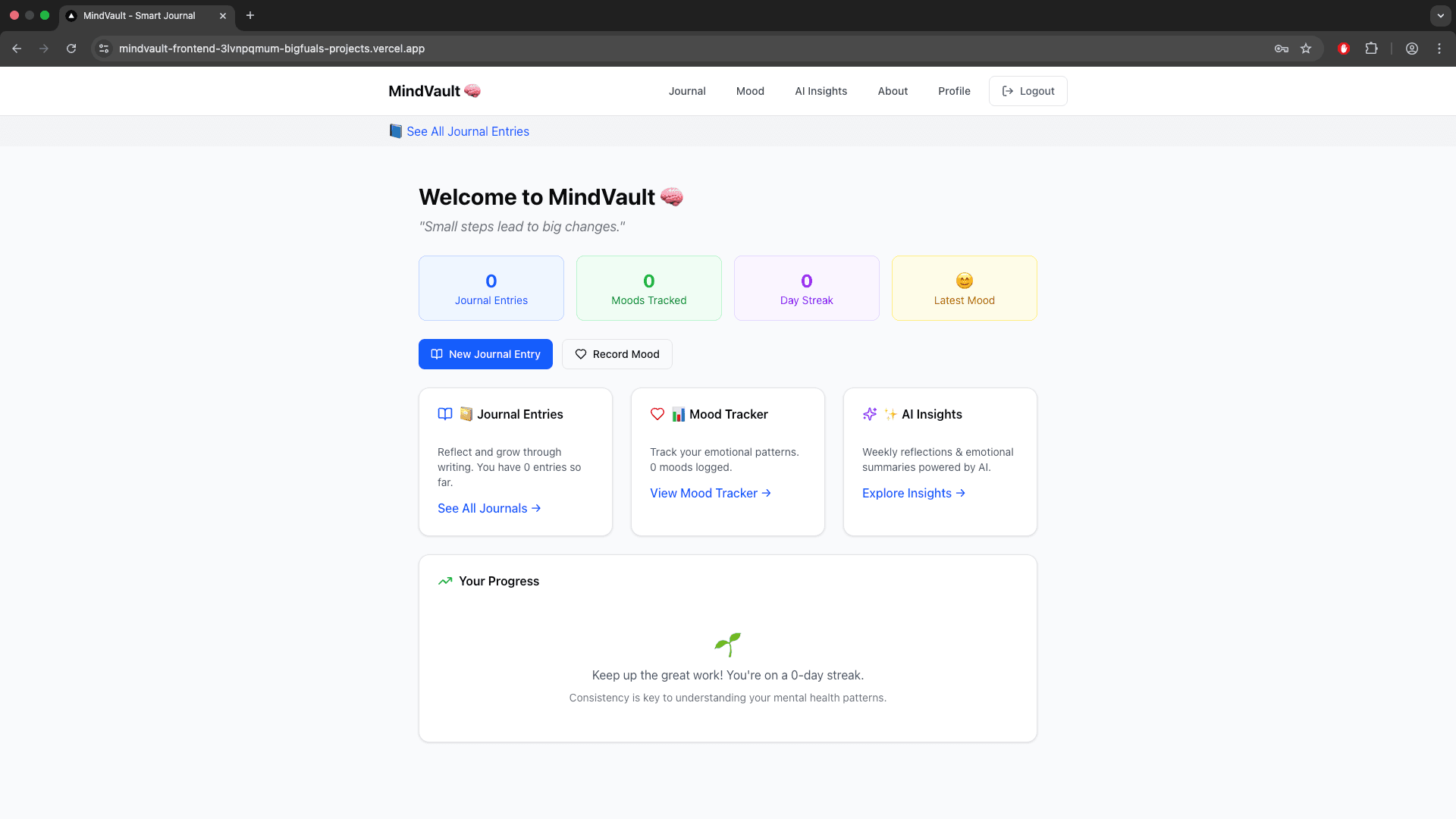This screenshot has width=1456, height=819.
Task: Click "Weekly reflections & emotional summaries" description
Action: [938, 460]
